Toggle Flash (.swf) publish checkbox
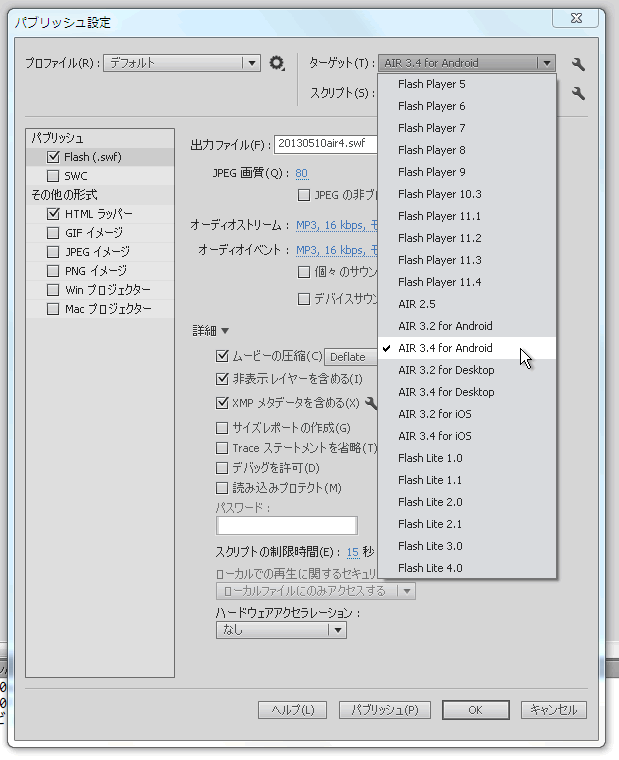The width and height of the screenshot is (619, 760). point(53,157)
